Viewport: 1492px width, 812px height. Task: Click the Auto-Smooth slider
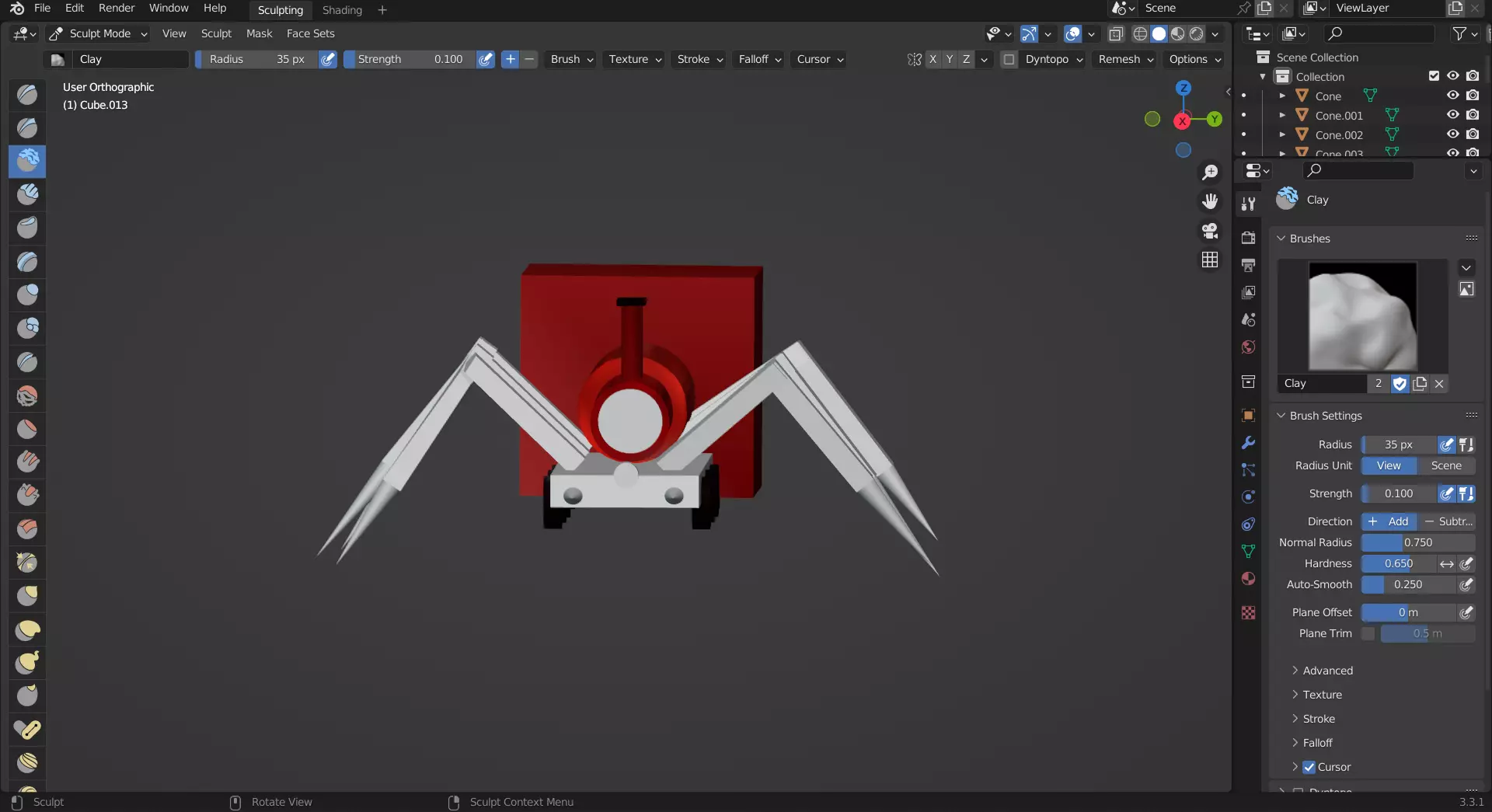(1408, 585)
